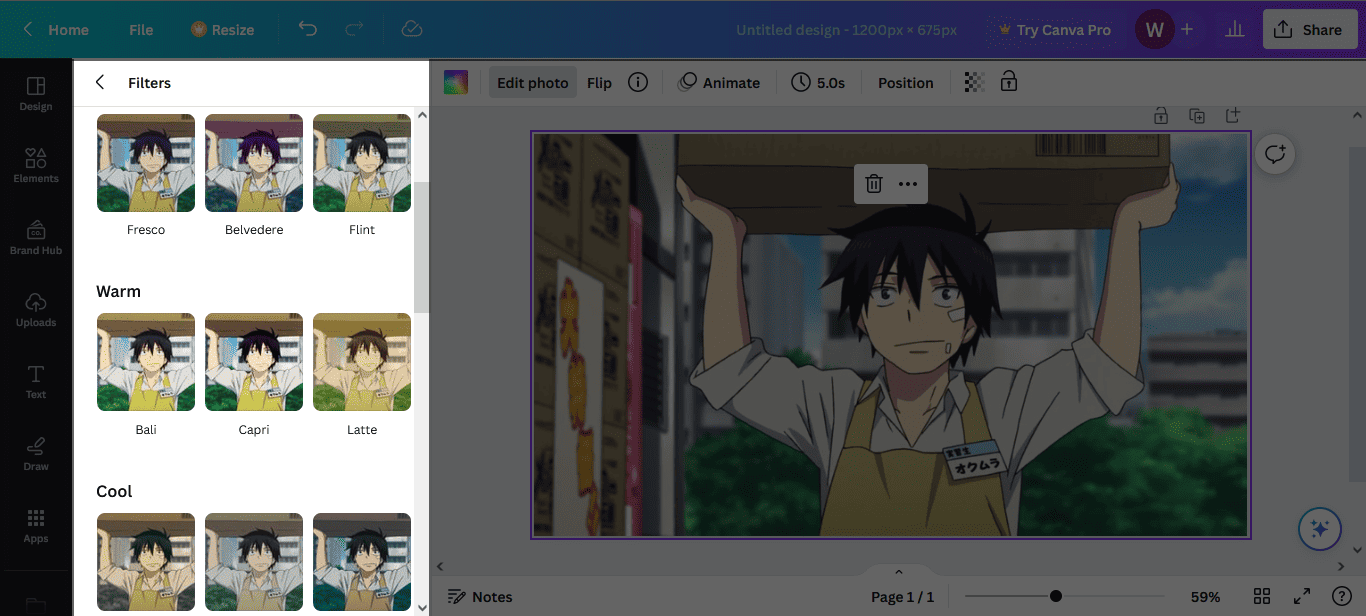Adjust the zoom slider handle

(x=1056, y=596)
